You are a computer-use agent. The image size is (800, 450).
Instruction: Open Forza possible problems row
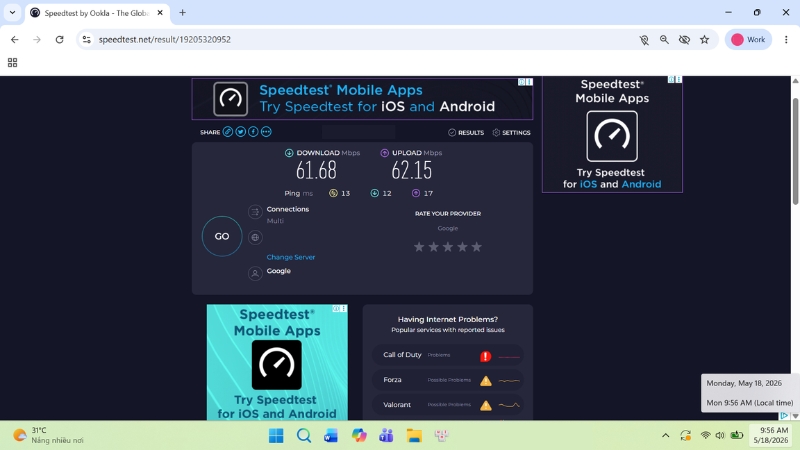pos(448,380)
